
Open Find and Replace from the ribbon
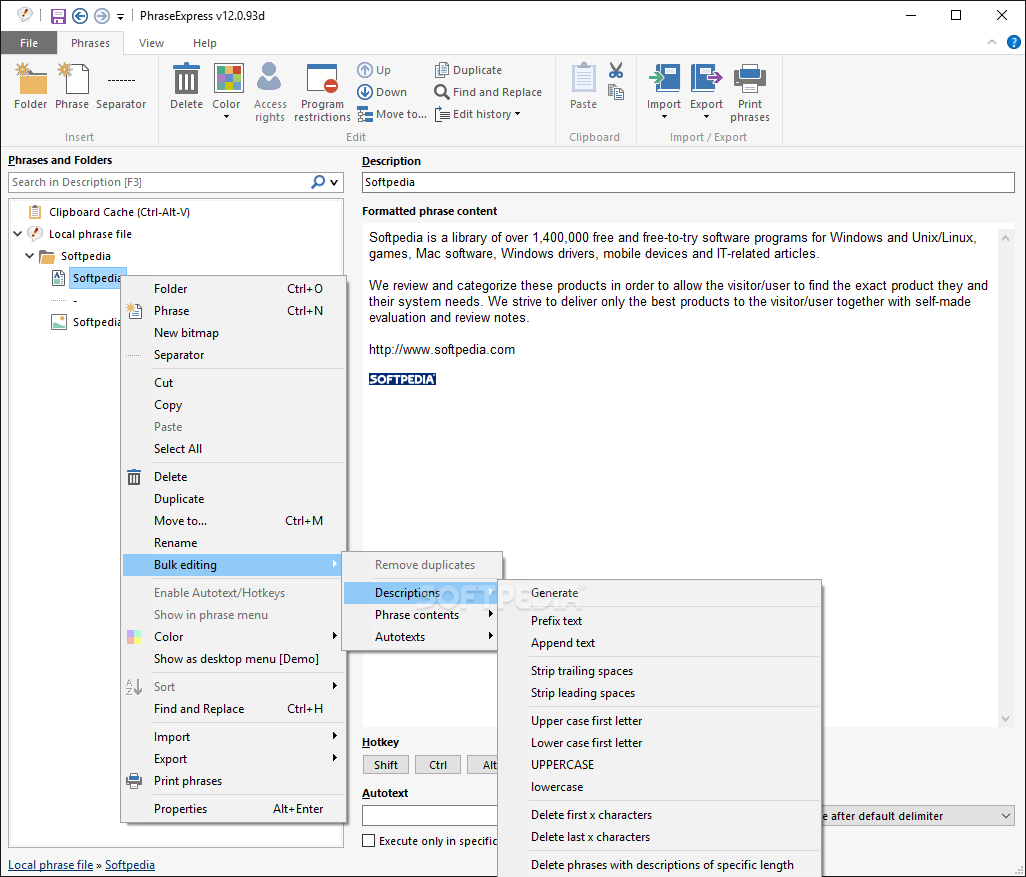point(488,92)
